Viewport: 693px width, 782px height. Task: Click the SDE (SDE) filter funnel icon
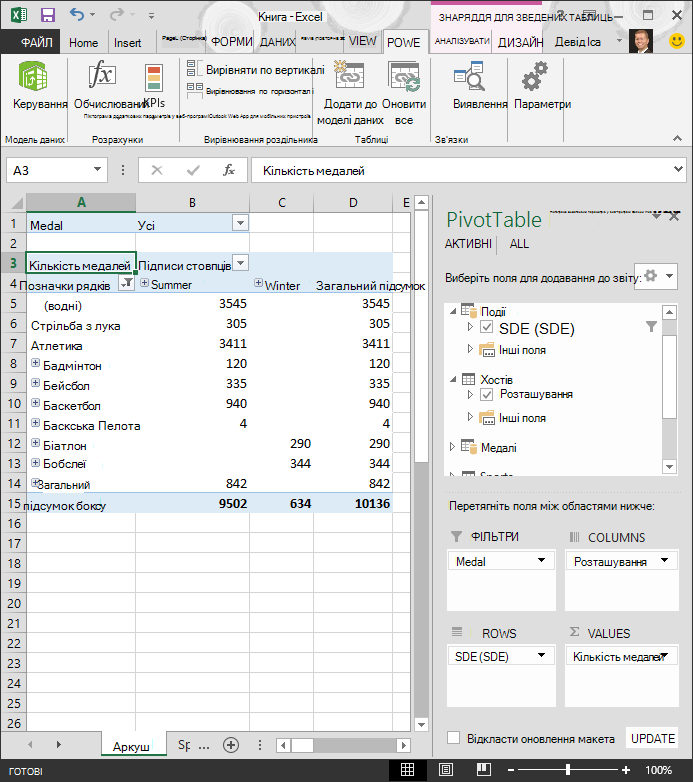click(x=651, y=327)
